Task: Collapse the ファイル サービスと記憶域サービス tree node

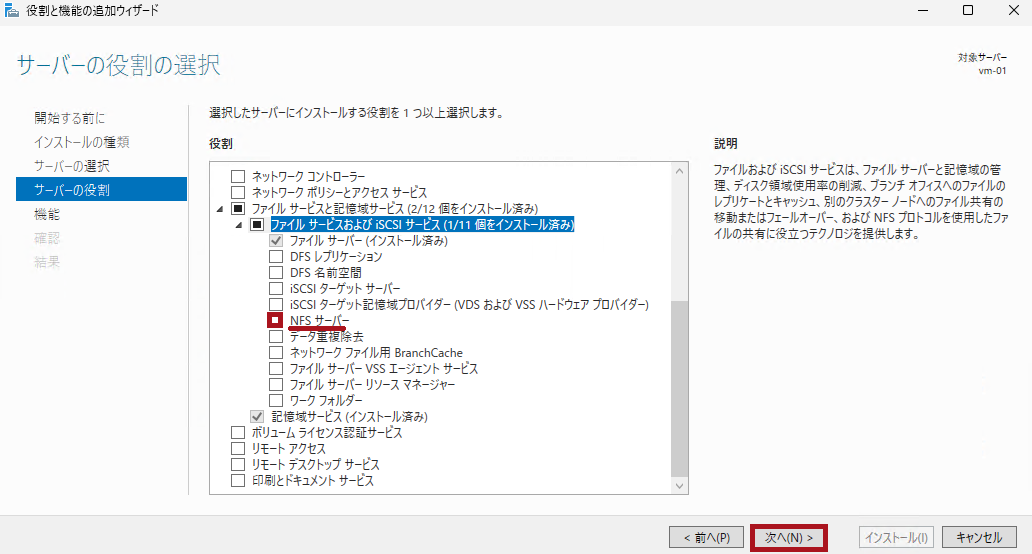Action: (220, 209)
